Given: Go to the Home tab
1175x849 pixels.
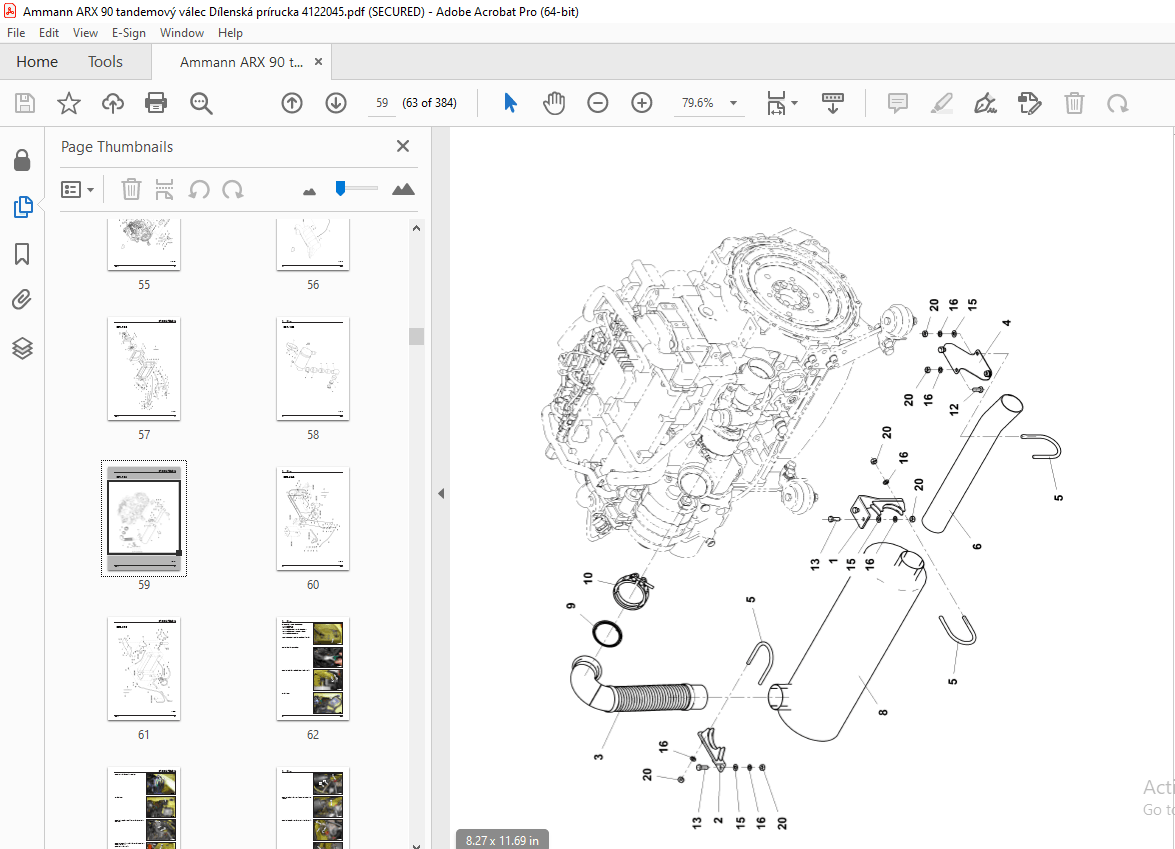Looking at the screenshot, I should 37,61.
